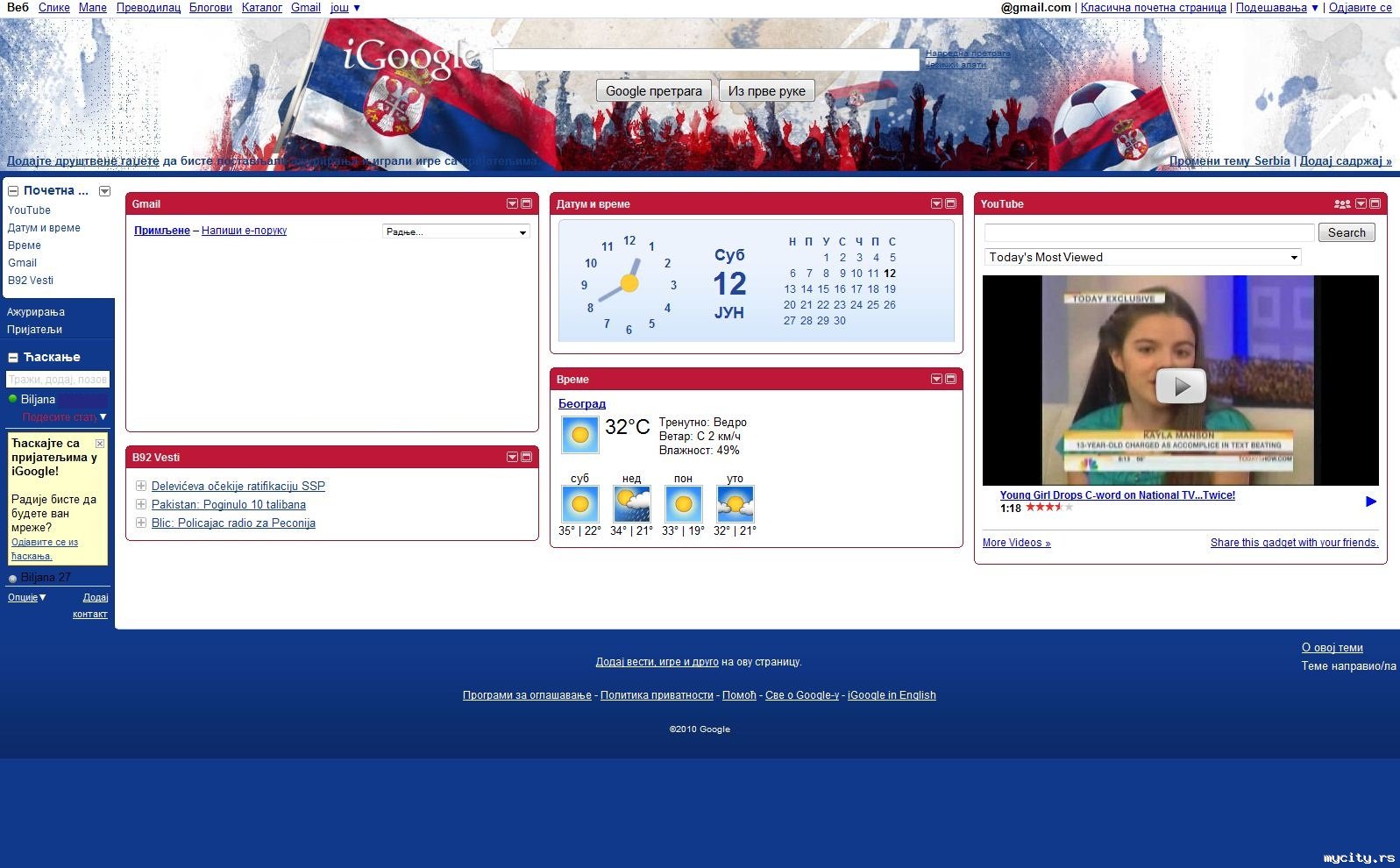Image resolution: width=1400 pixels, height=868 pixels.
Task: Click the Додај садржај link
Action: [x=1346, y=160]
